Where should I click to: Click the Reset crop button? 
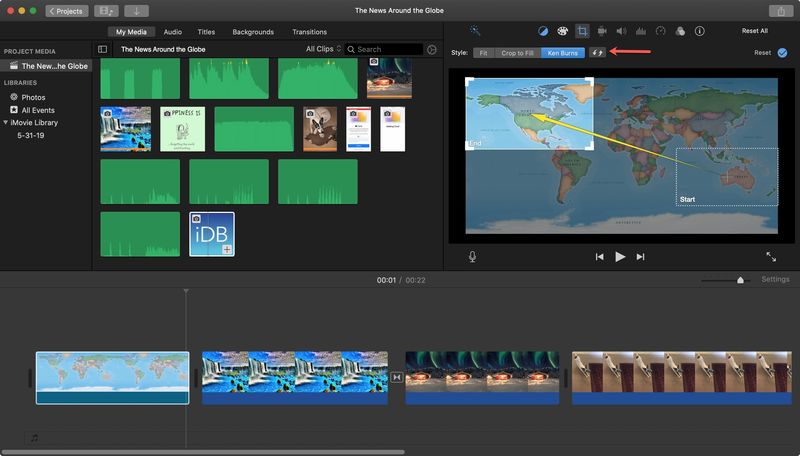click(762, 53)
